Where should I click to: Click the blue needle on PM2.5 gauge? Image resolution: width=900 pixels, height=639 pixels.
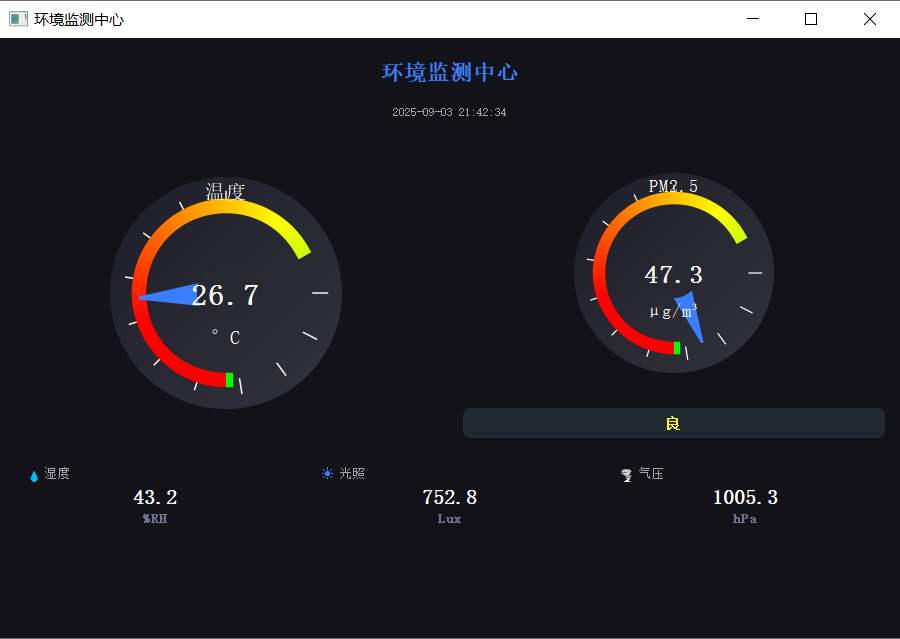point(690,315)
